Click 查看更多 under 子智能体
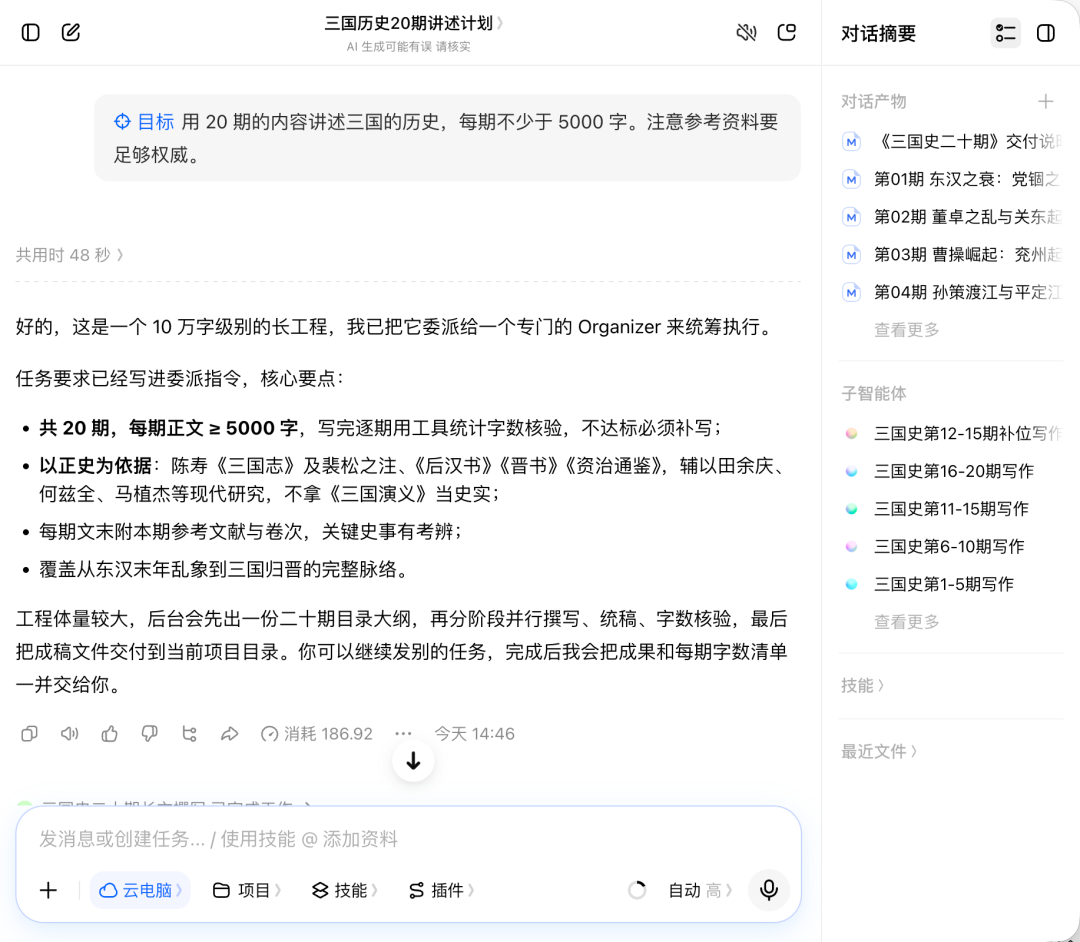 [906, 622]
